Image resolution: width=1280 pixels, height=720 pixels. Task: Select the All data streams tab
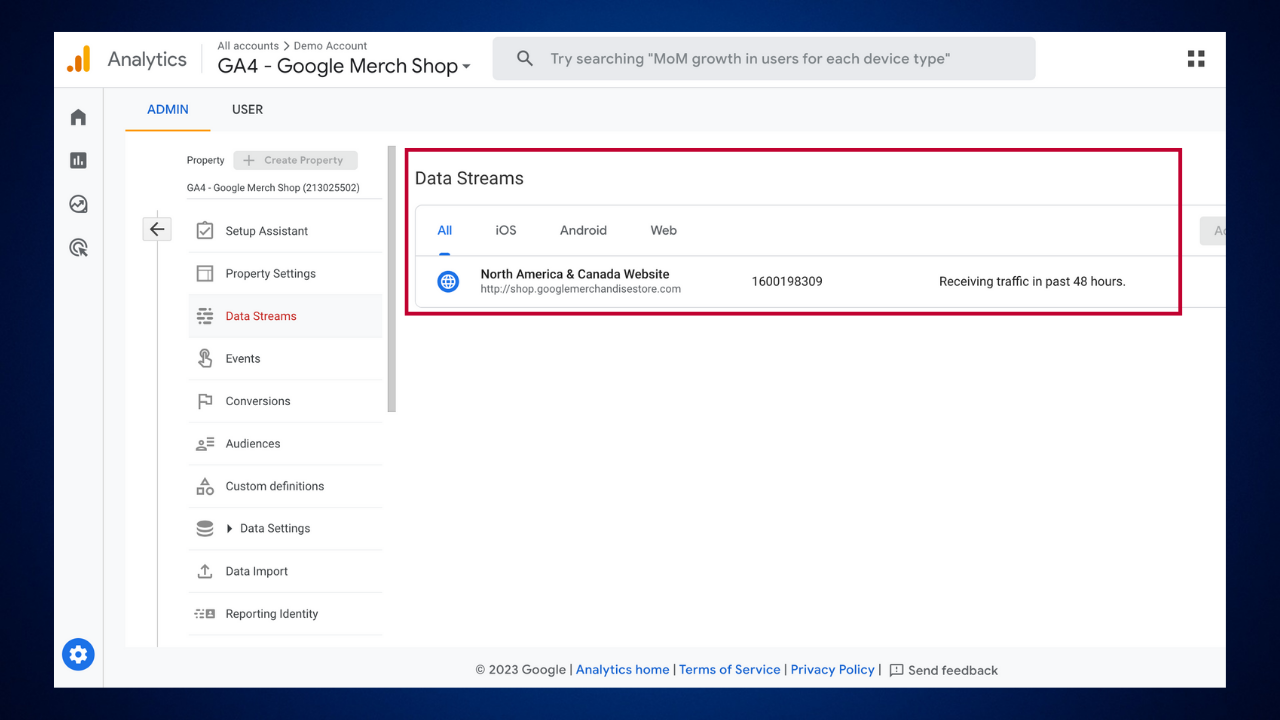(x=445, y=230)
